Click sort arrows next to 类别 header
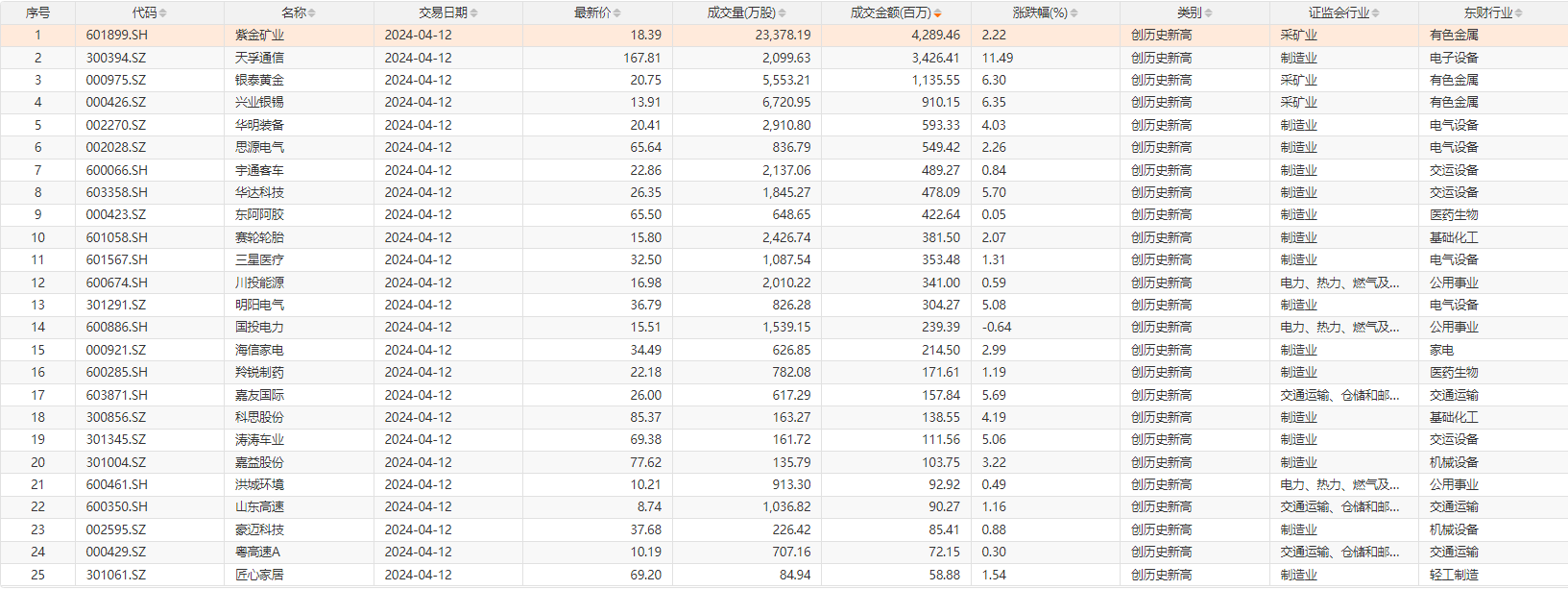 (1209, 13)
